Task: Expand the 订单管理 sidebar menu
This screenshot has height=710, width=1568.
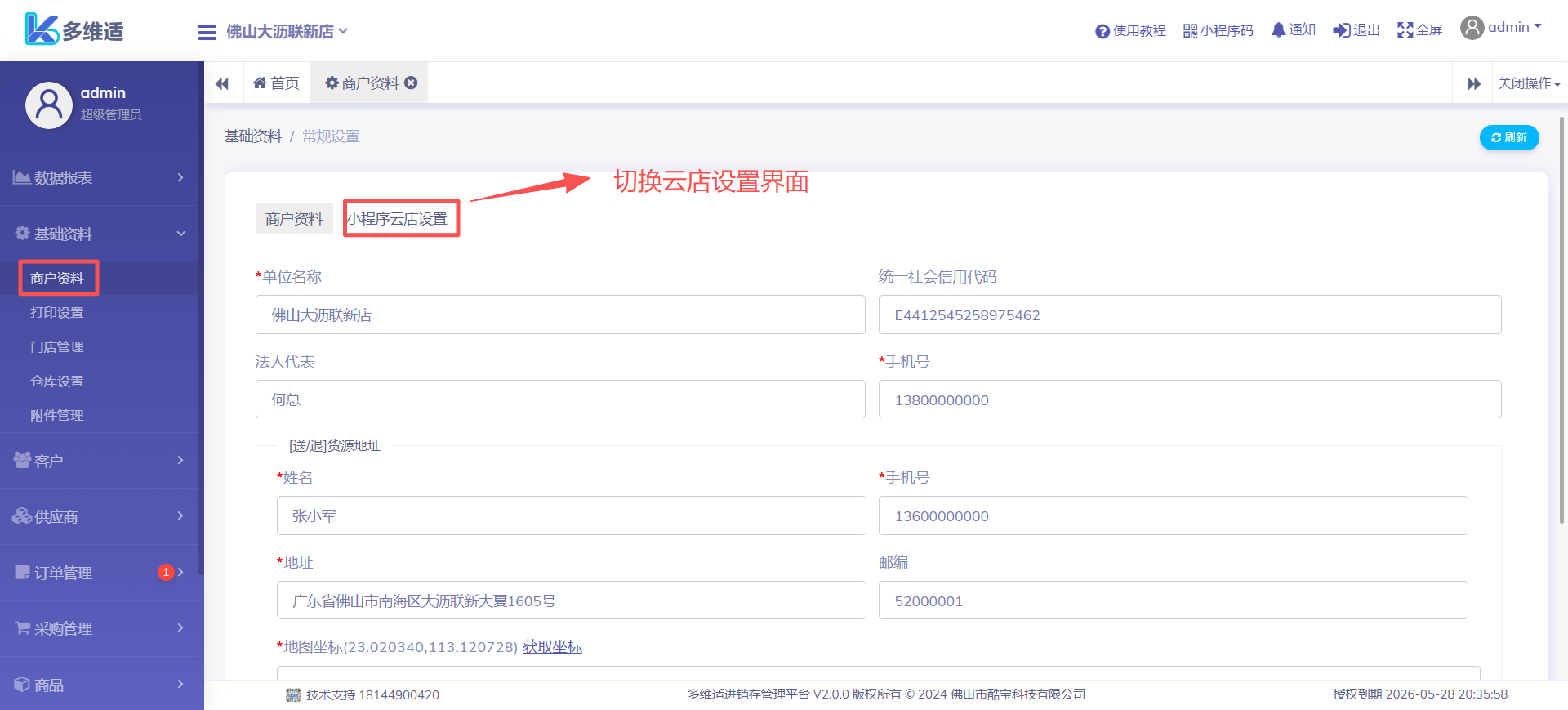Action: (x=98, y=573)
